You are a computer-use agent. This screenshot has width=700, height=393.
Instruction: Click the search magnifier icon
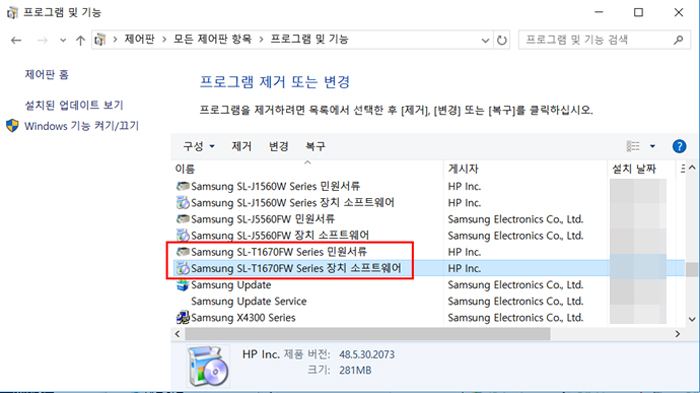678,40
